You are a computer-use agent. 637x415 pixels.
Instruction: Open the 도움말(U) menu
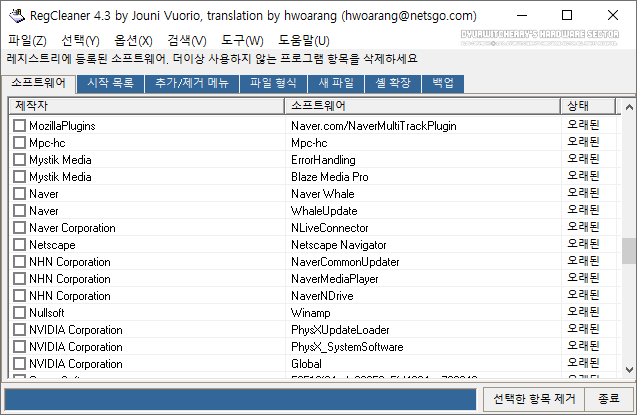[x=304, y=41]
